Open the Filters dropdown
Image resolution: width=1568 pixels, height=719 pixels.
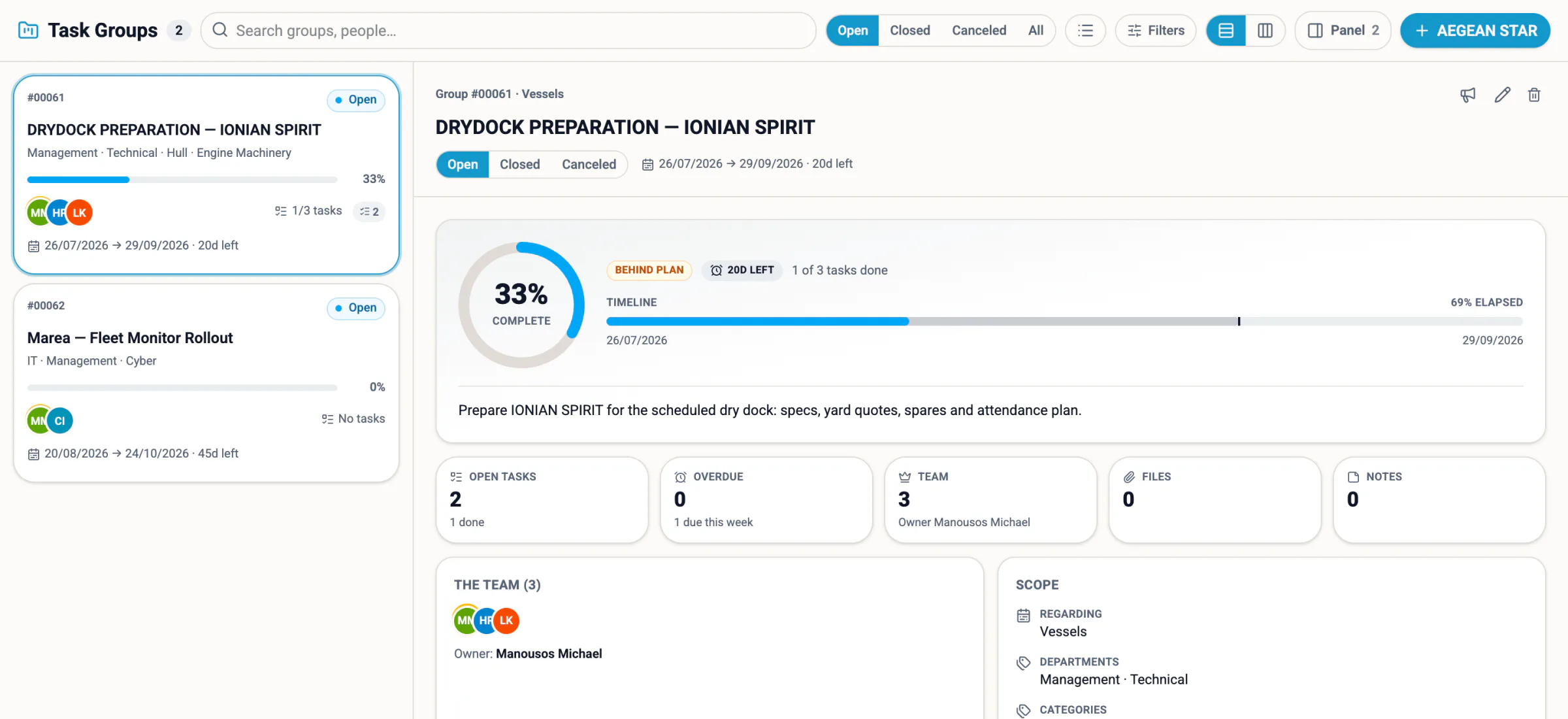[x=1155, y=31]
